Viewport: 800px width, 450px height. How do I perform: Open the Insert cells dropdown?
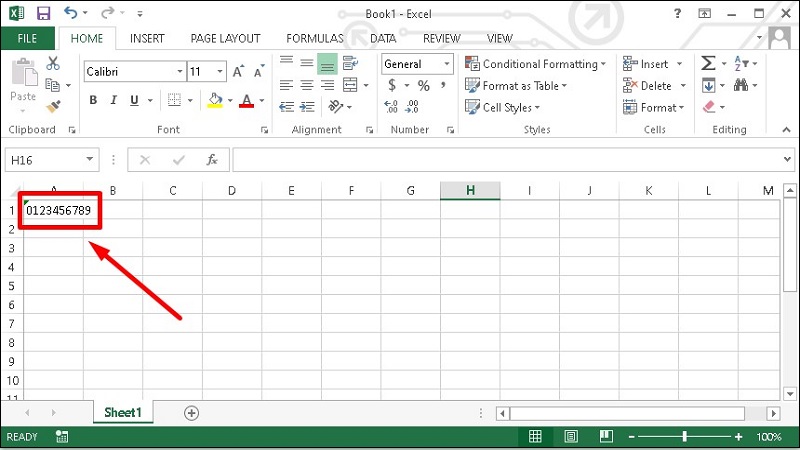click(680, 64)
